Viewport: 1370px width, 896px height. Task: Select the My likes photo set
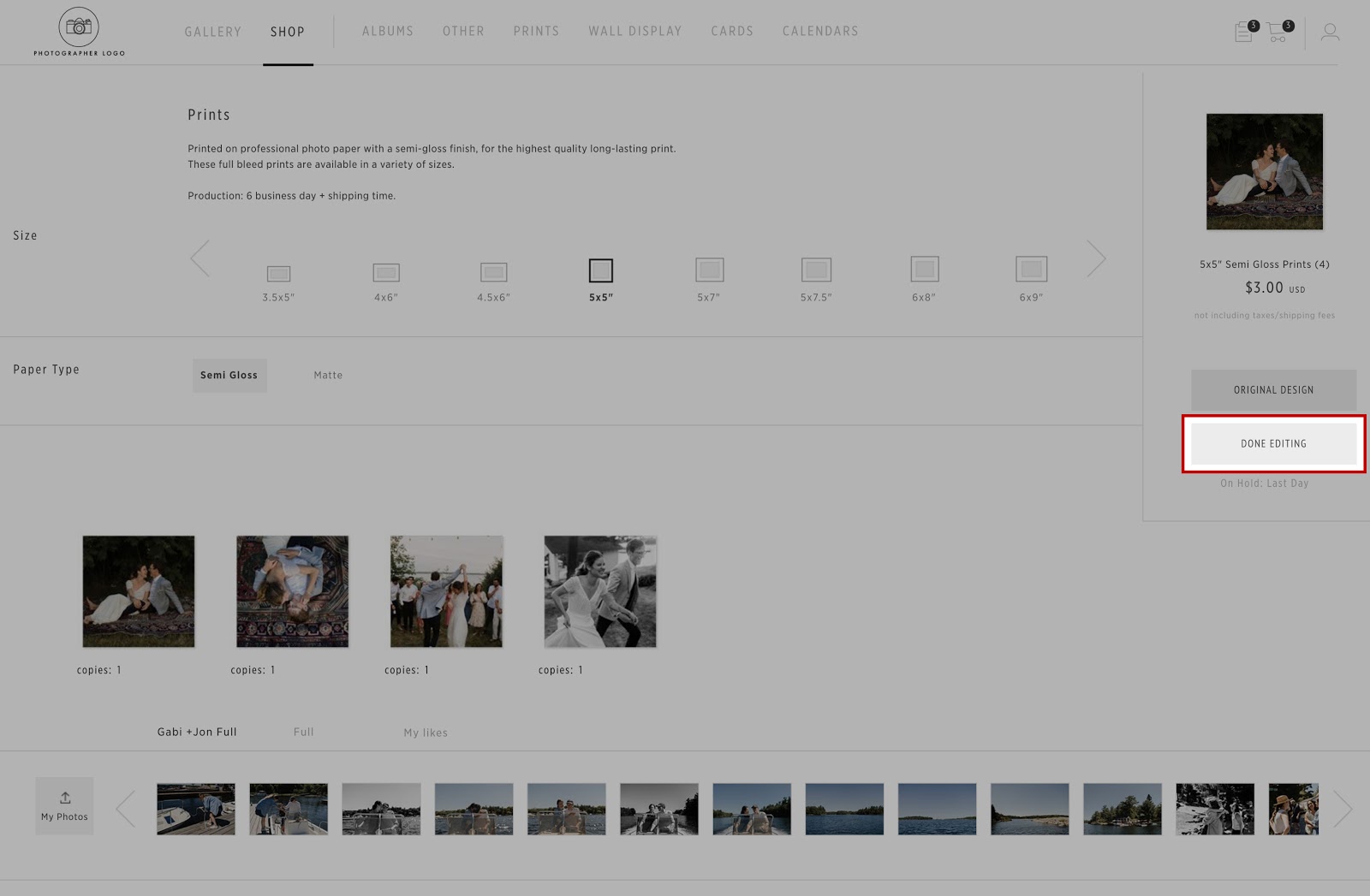[x=426, y=733]
